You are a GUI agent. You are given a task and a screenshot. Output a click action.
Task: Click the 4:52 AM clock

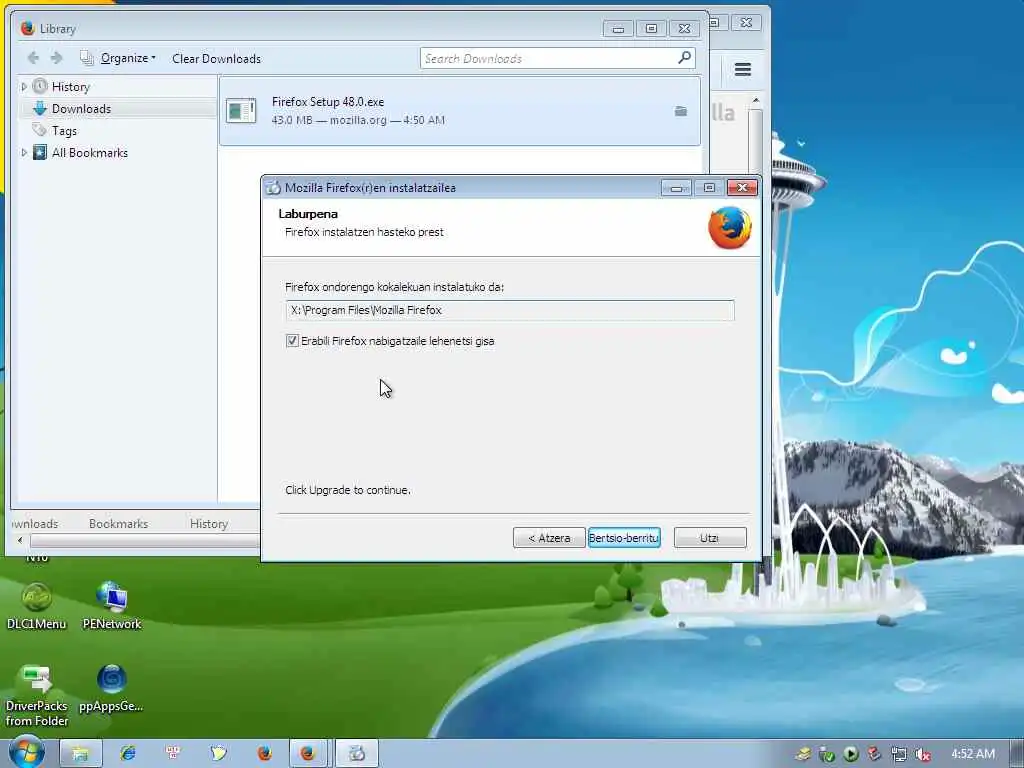[x=972, y=754]
